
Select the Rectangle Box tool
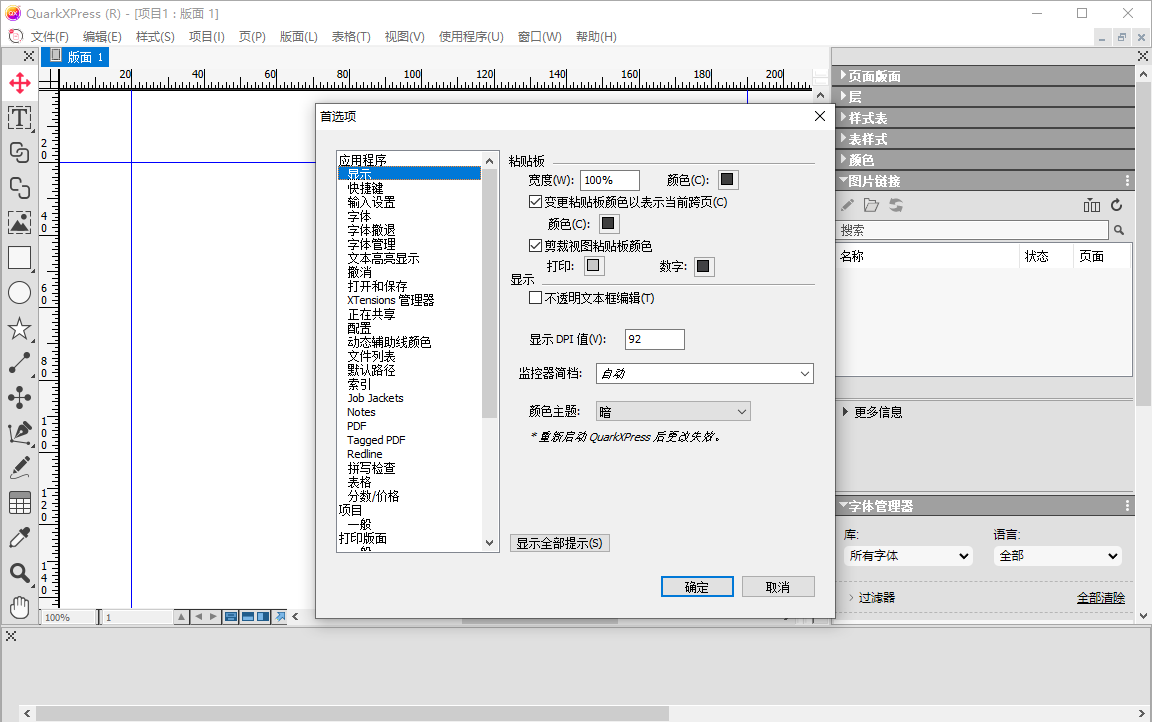20,258
